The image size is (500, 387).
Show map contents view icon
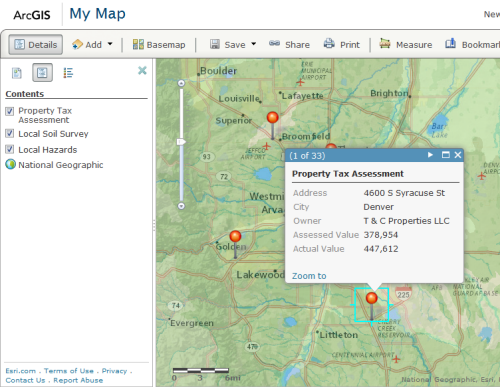tap(42, 72)
